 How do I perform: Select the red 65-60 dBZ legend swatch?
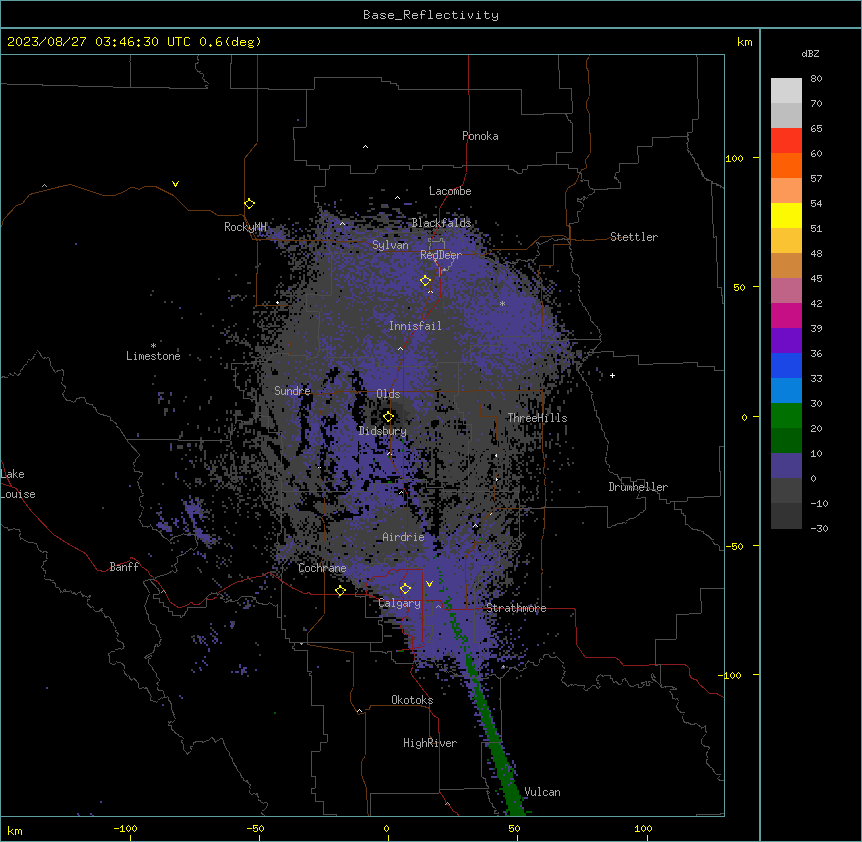pyautogui.click(x=786, y=140)
